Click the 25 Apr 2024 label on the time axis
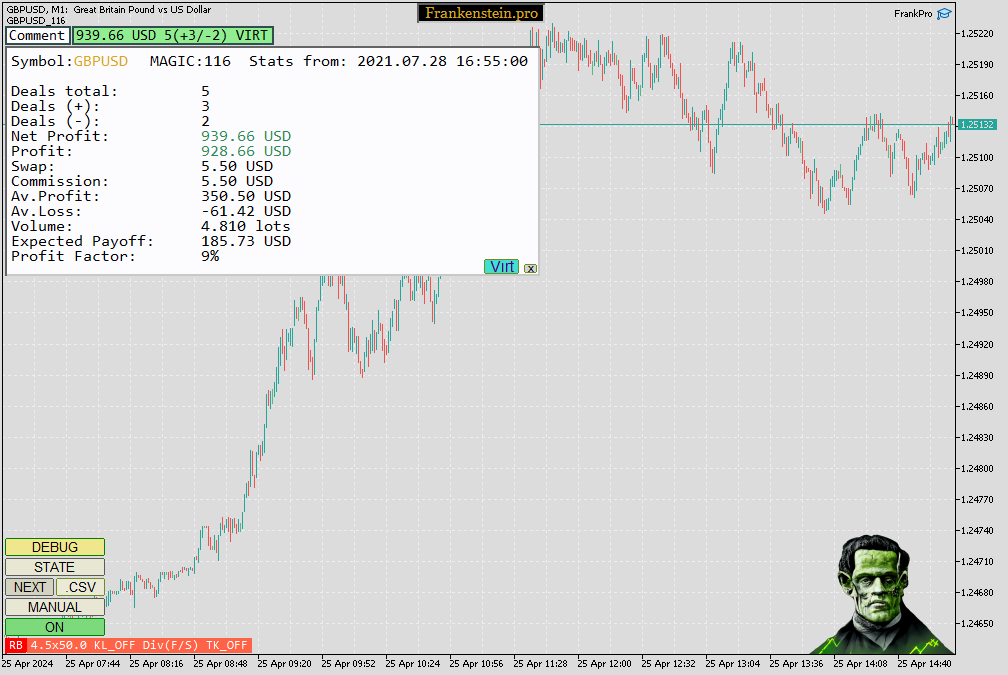 [x=27, y=663]
